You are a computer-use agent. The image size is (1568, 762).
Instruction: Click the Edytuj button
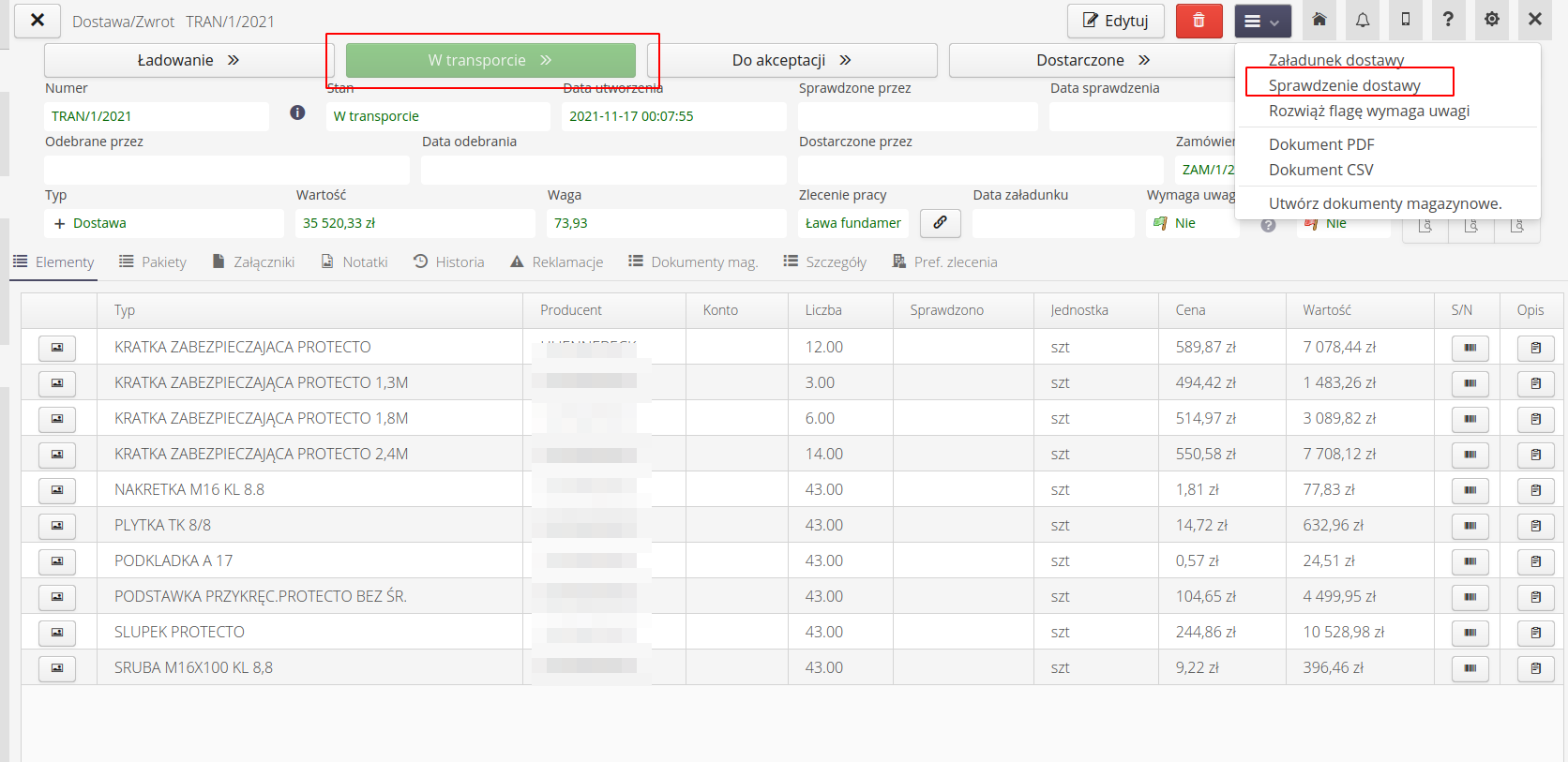[1115, 21]
